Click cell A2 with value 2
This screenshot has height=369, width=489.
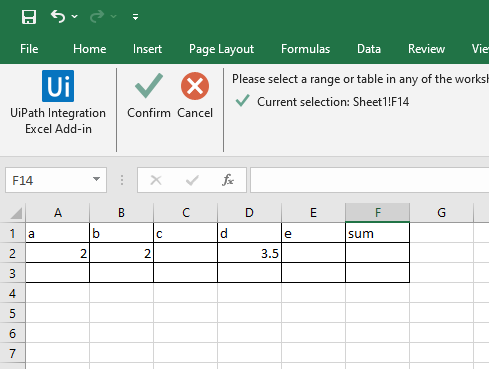(x=58, y=253)
